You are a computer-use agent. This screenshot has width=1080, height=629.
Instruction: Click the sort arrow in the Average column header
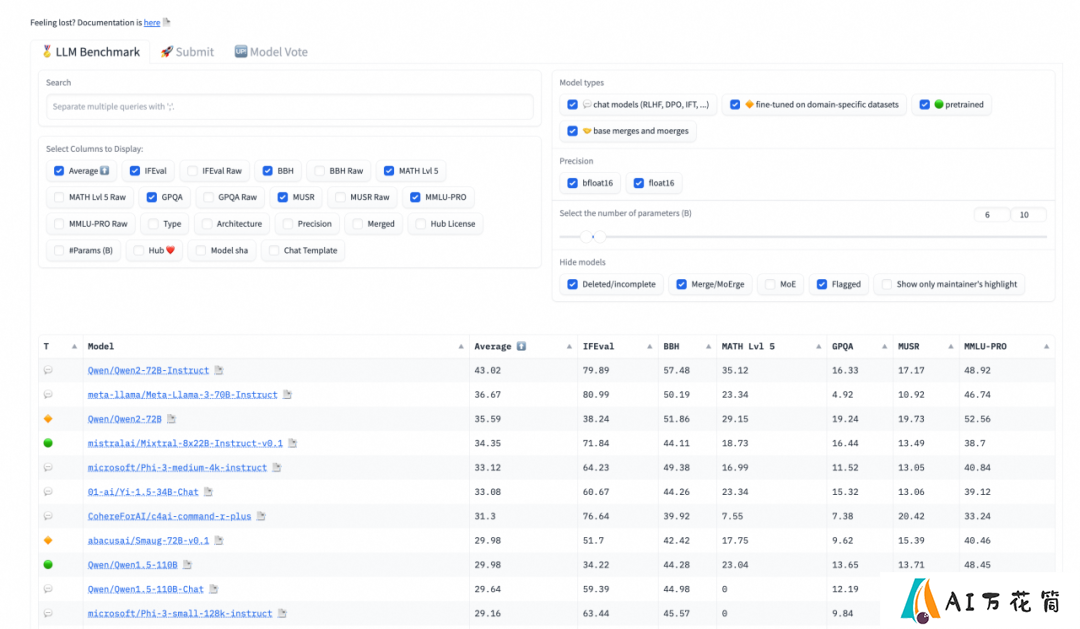tap(569, 347)
